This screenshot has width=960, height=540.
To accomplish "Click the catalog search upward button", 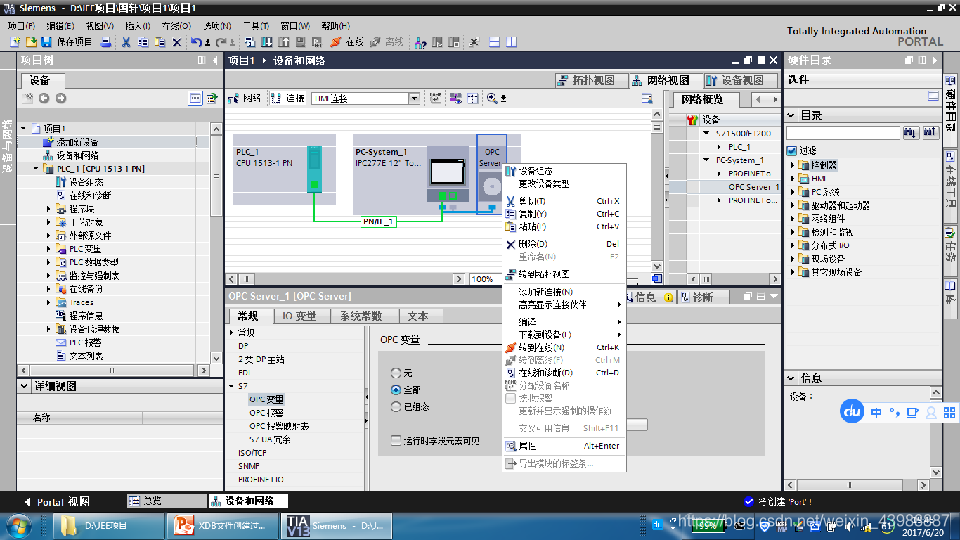I will coord(930,132).
